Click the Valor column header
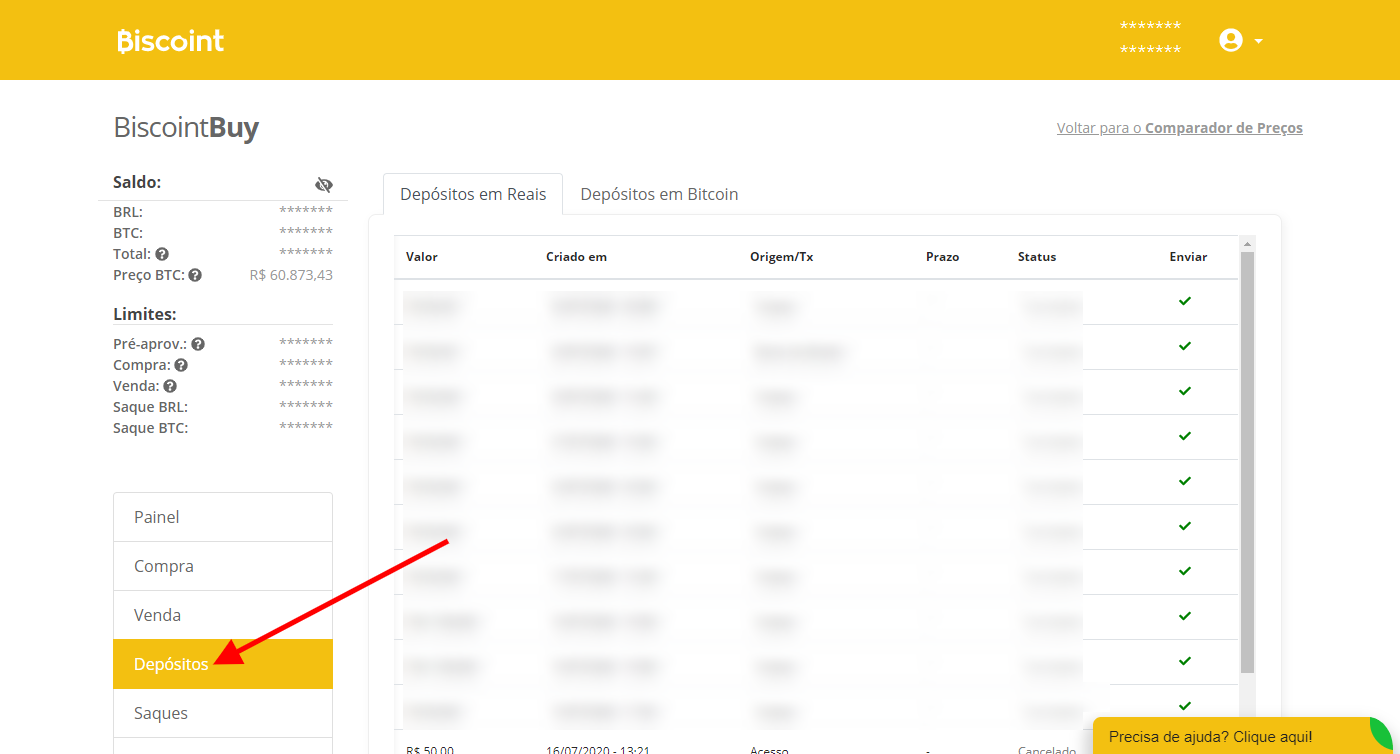Screen dimensions: 1400x754 (422, 257)
